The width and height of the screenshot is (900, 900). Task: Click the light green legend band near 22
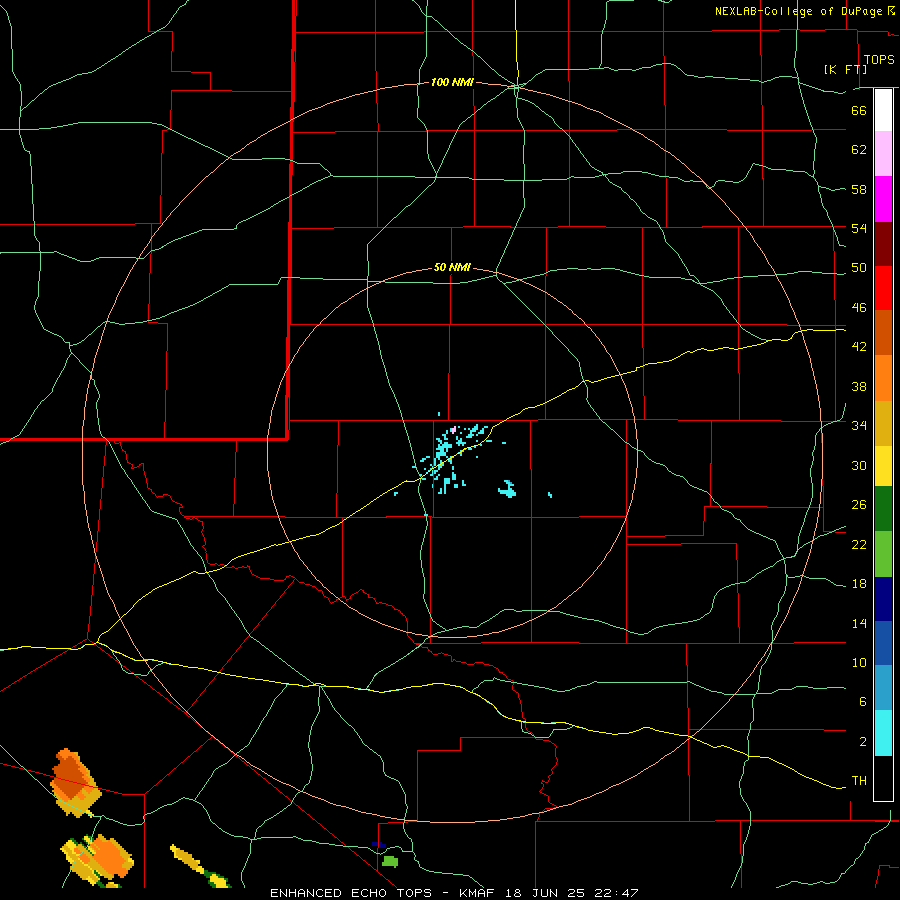[883, 554]
